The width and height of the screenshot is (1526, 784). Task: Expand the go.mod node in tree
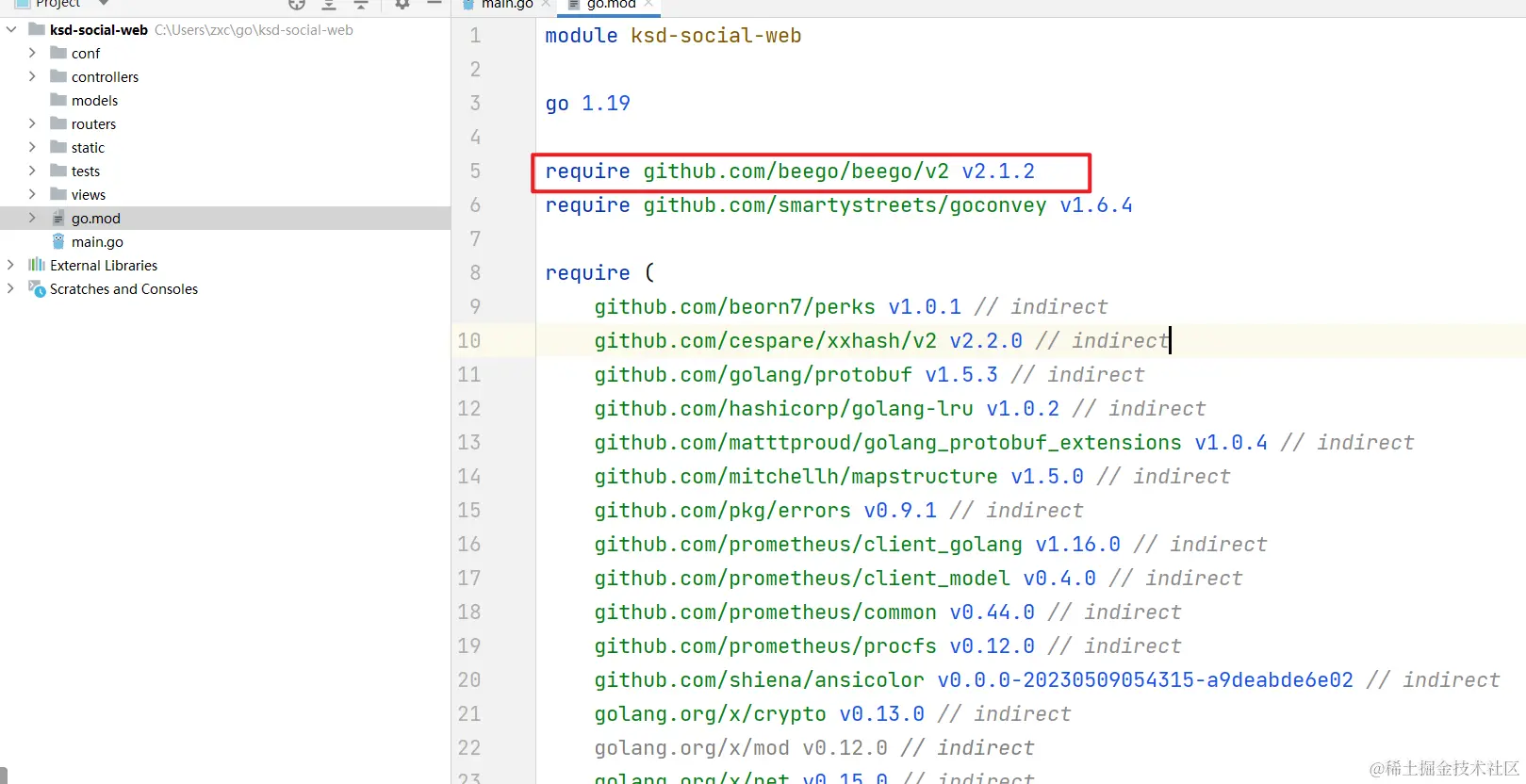(x=32, y=218)
